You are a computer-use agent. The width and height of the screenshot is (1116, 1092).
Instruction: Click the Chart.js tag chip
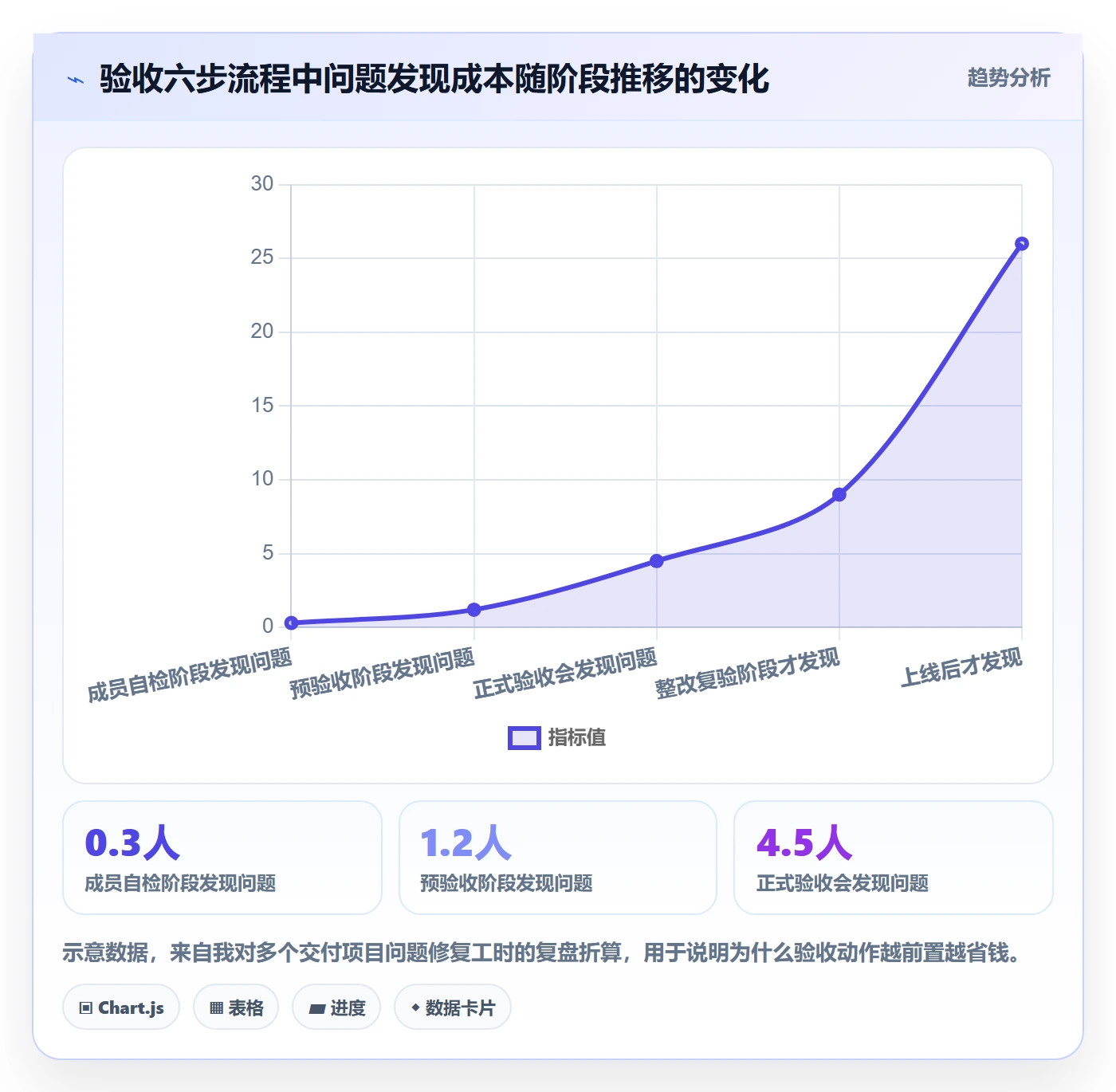click(x=121, y=1008)
